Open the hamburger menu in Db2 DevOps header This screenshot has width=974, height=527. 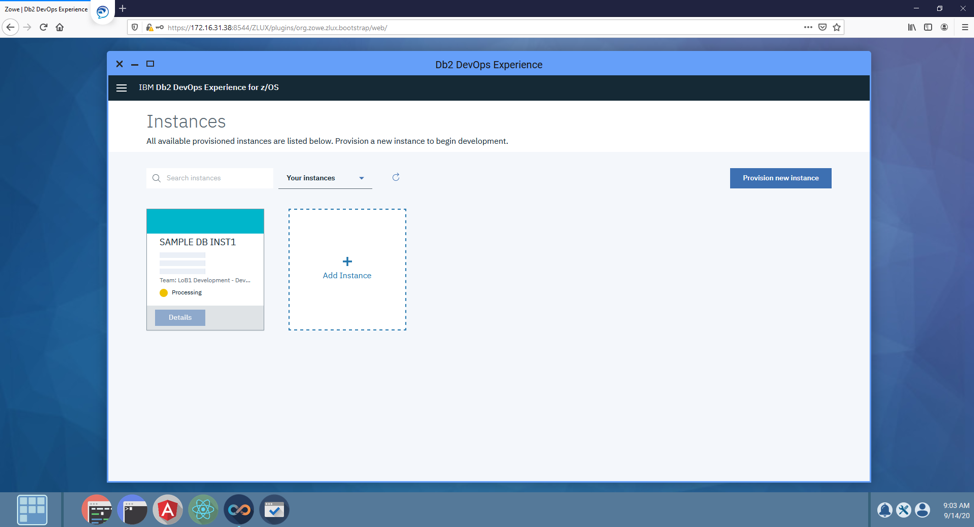tap(122, 88)
